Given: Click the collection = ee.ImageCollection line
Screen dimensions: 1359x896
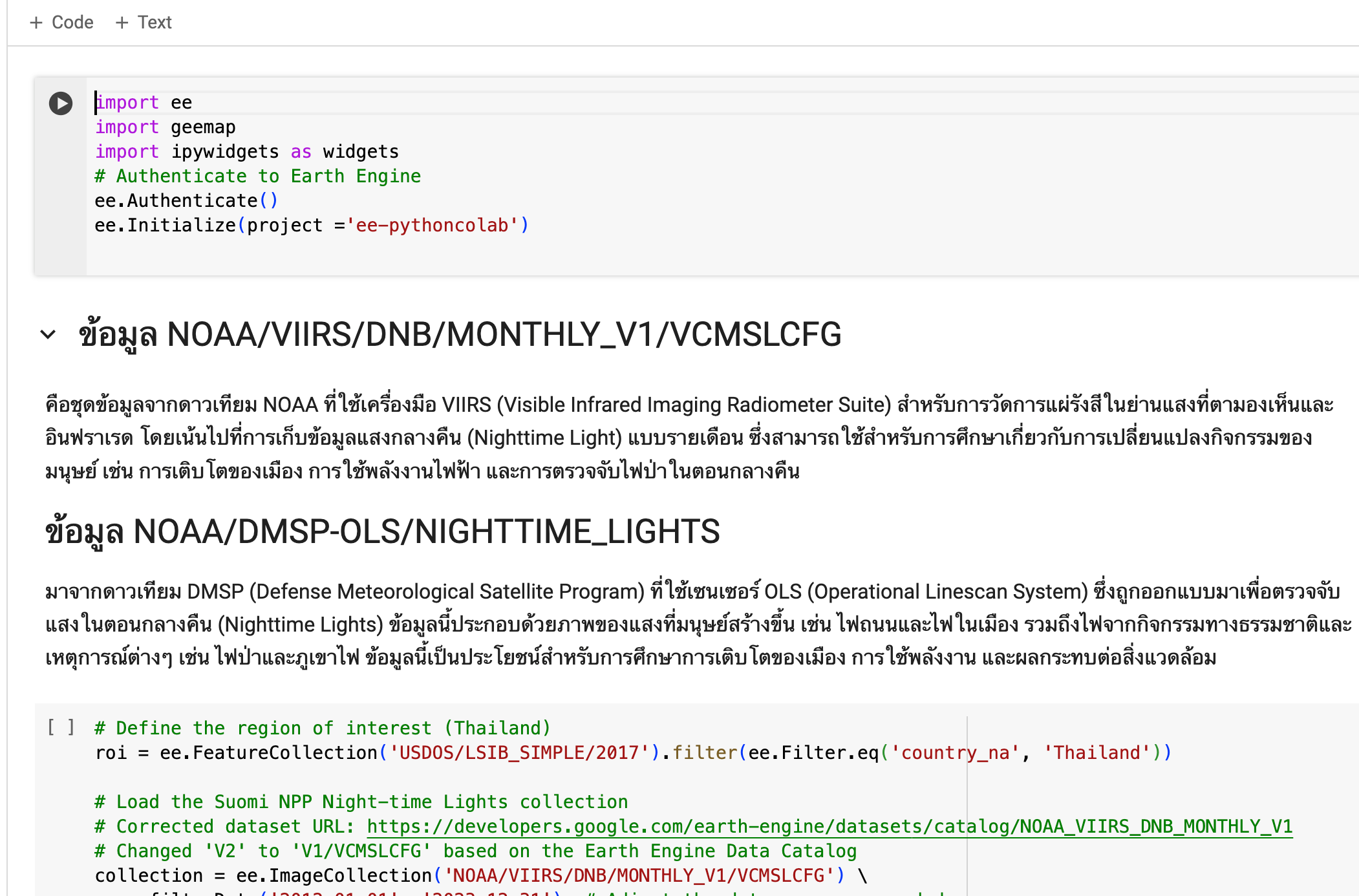Looking at the screenshot, I should click(480, 875).
